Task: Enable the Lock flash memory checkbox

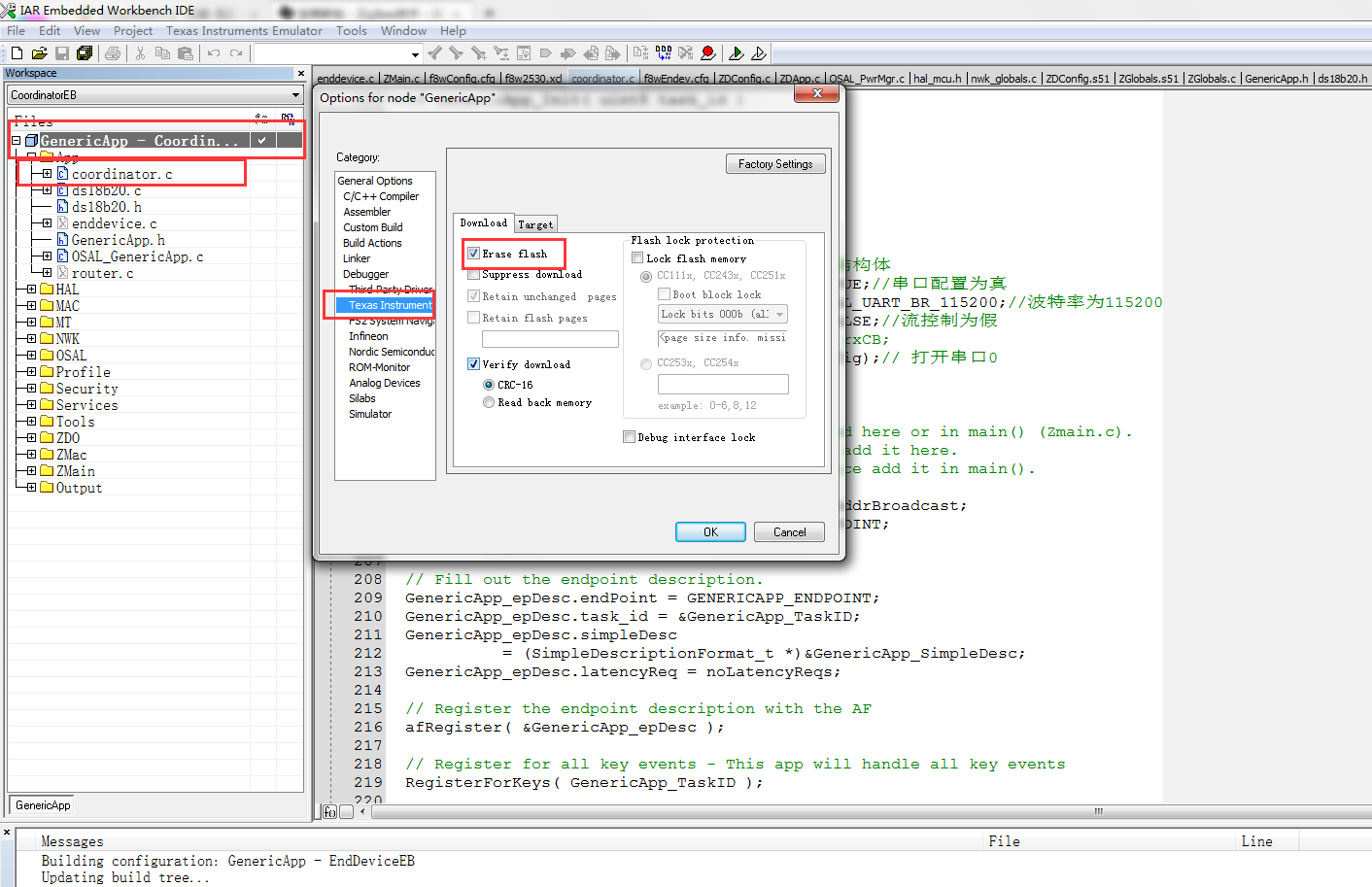Action: click(x=637, y=258)
